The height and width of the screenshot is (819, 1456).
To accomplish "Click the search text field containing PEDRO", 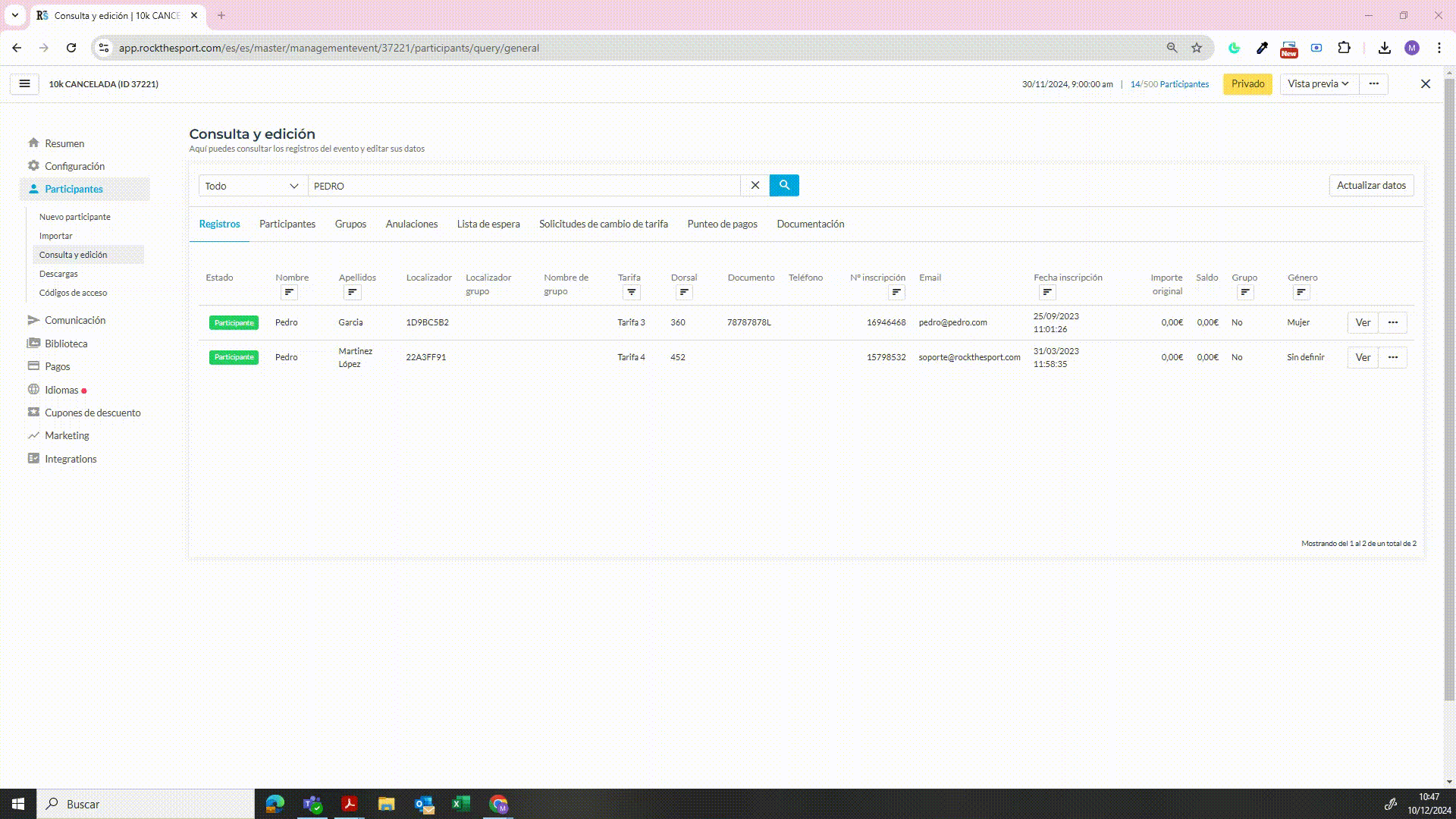I will coord(524,186).
